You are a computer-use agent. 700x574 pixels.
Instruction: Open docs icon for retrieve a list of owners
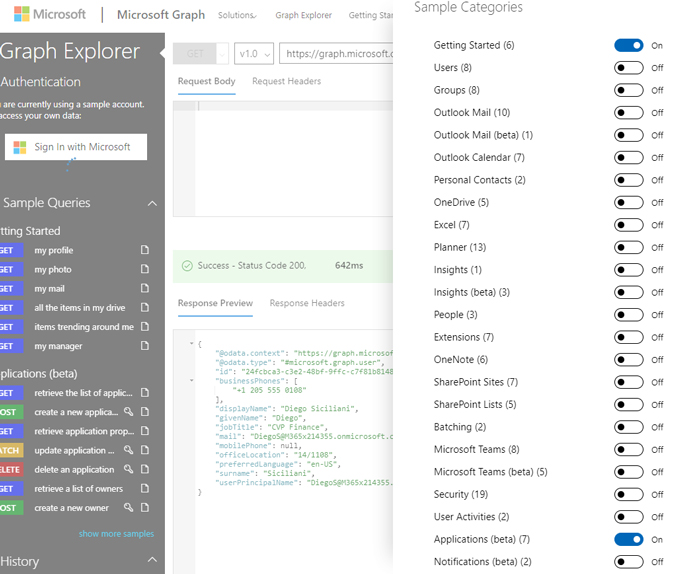[x=145, y=489]
